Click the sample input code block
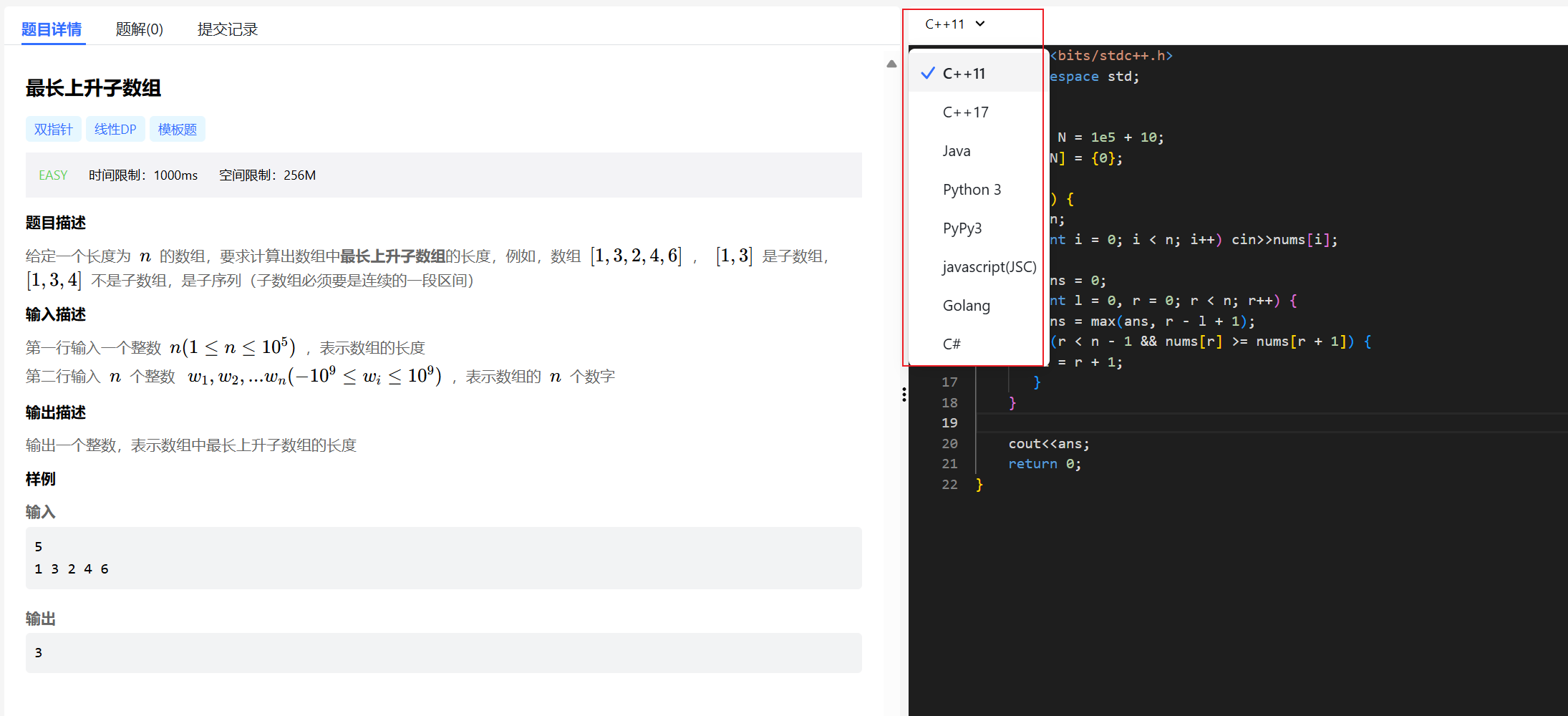The image size is (1568, 716). 443,558
